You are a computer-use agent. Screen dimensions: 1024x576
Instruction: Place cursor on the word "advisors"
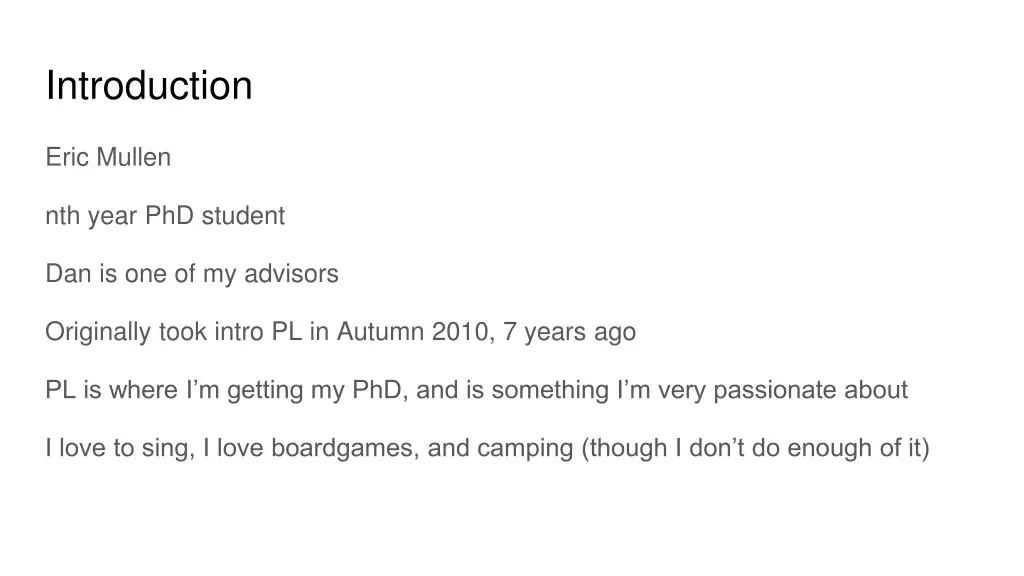[297, 274]
